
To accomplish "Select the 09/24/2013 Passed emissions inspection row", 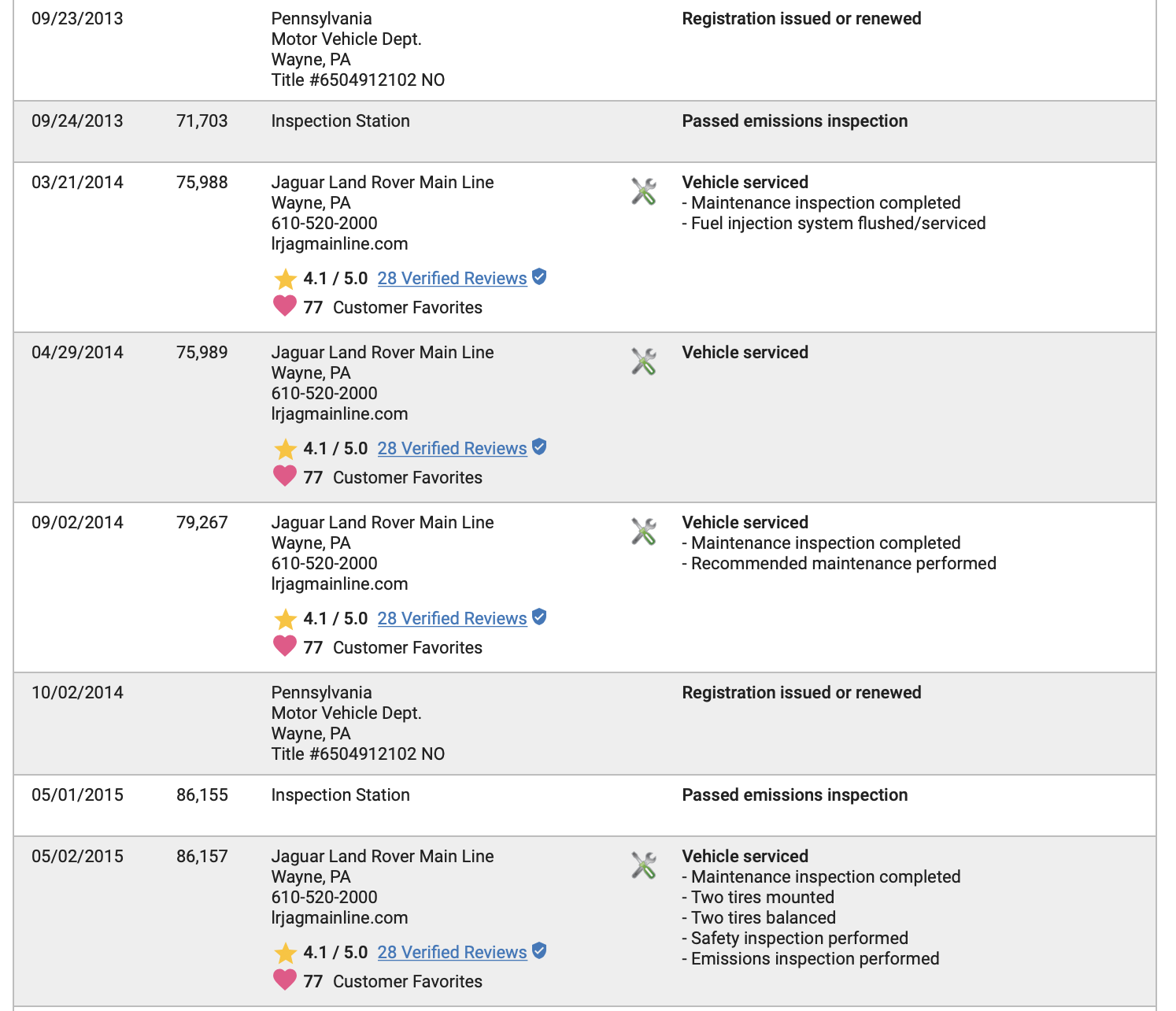I will tap(585, 131).
